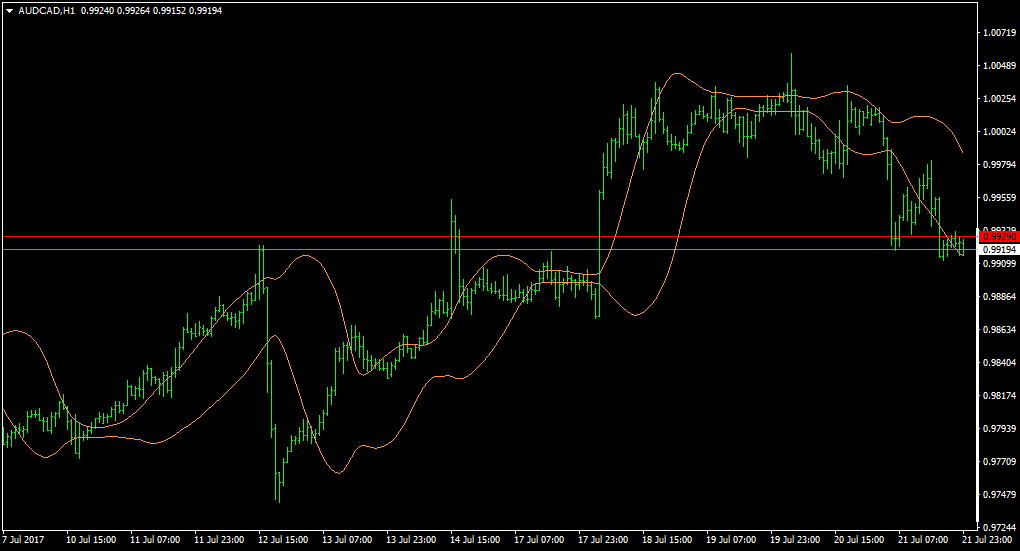Select the 17 Jul 07:00 time label
Image resolution: width=1020 pixels, height=551 pixels.
539,540
